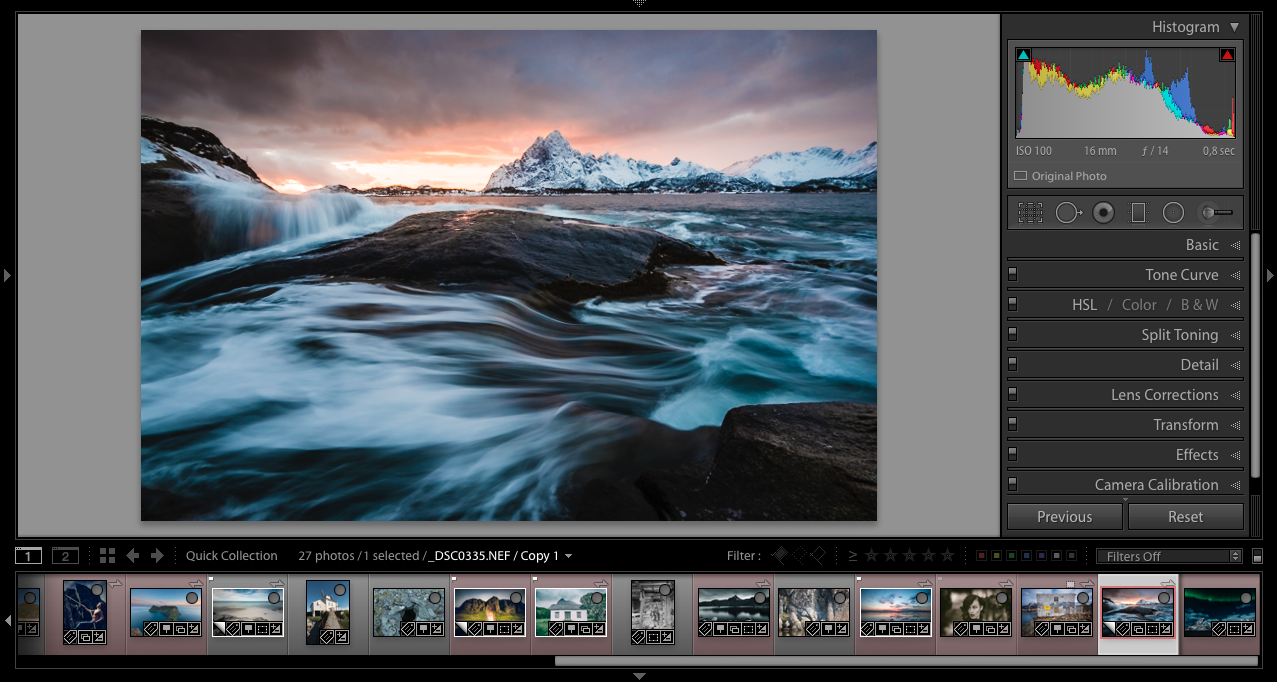Image resolution: width=1277 pixels, height=682 pixels.
Task: Toggle shadow clipping indicator in histogram
Action: [1023, 55]
